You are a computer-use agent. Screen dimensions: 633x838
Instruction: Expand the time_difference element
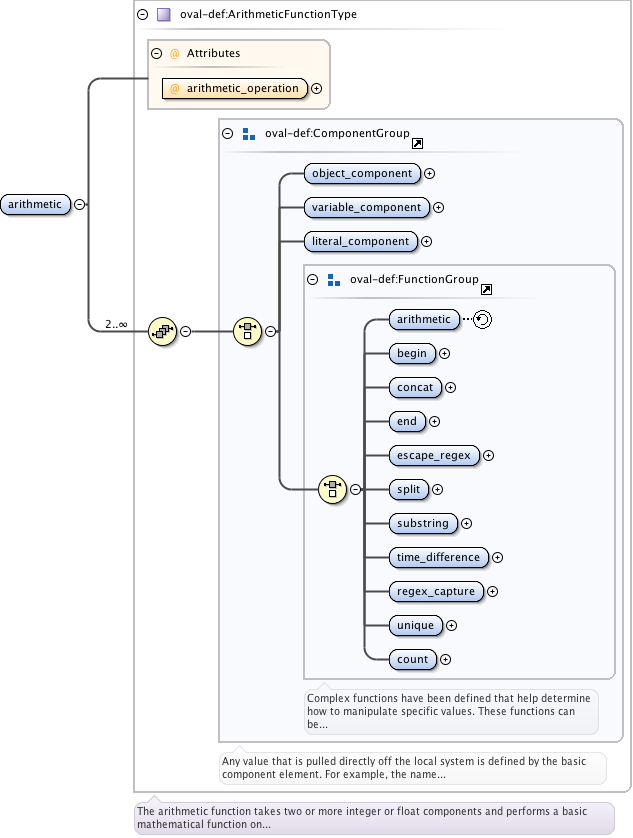pos(497,557)
